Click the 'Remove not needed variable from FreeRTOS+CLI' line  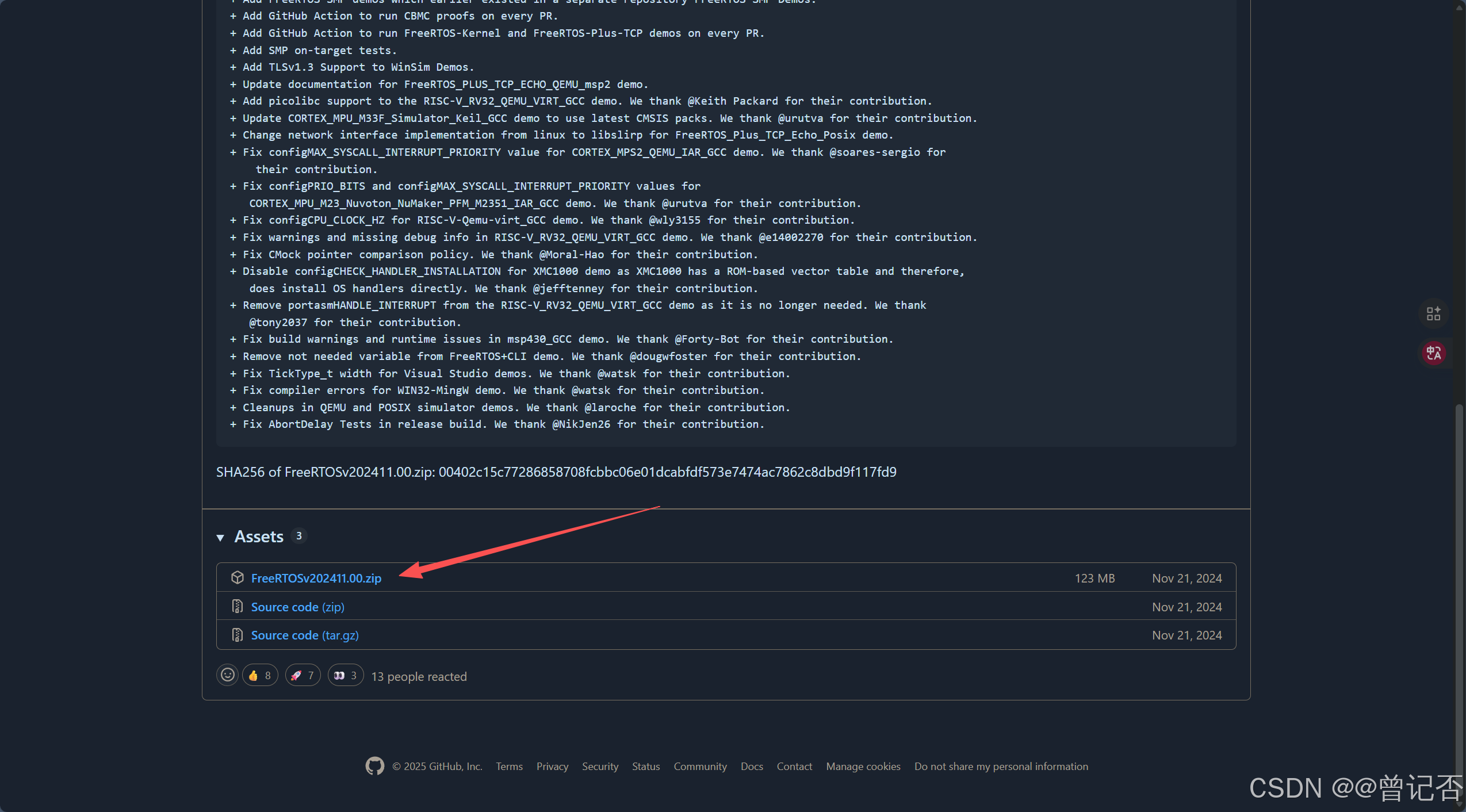545,356
